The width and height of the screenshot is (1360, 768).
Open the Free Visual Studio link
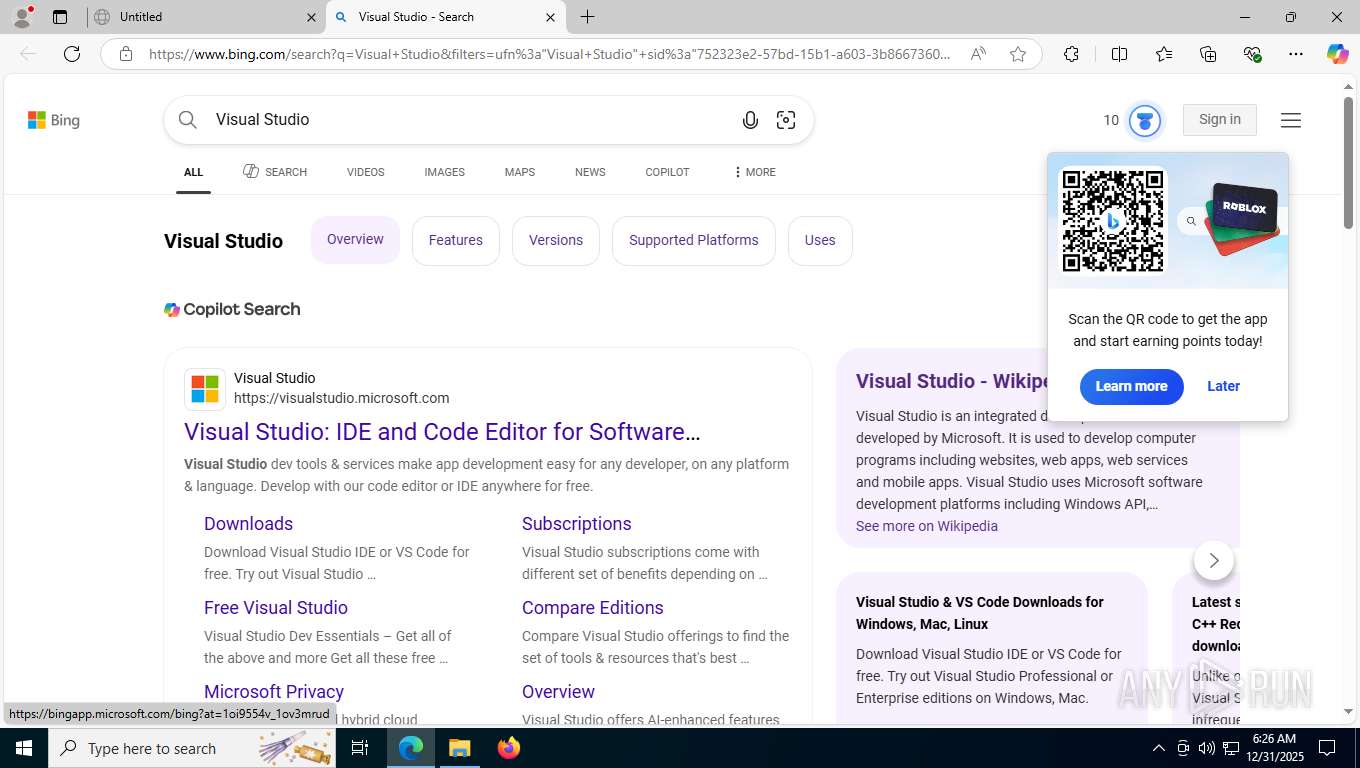[276, 608]
